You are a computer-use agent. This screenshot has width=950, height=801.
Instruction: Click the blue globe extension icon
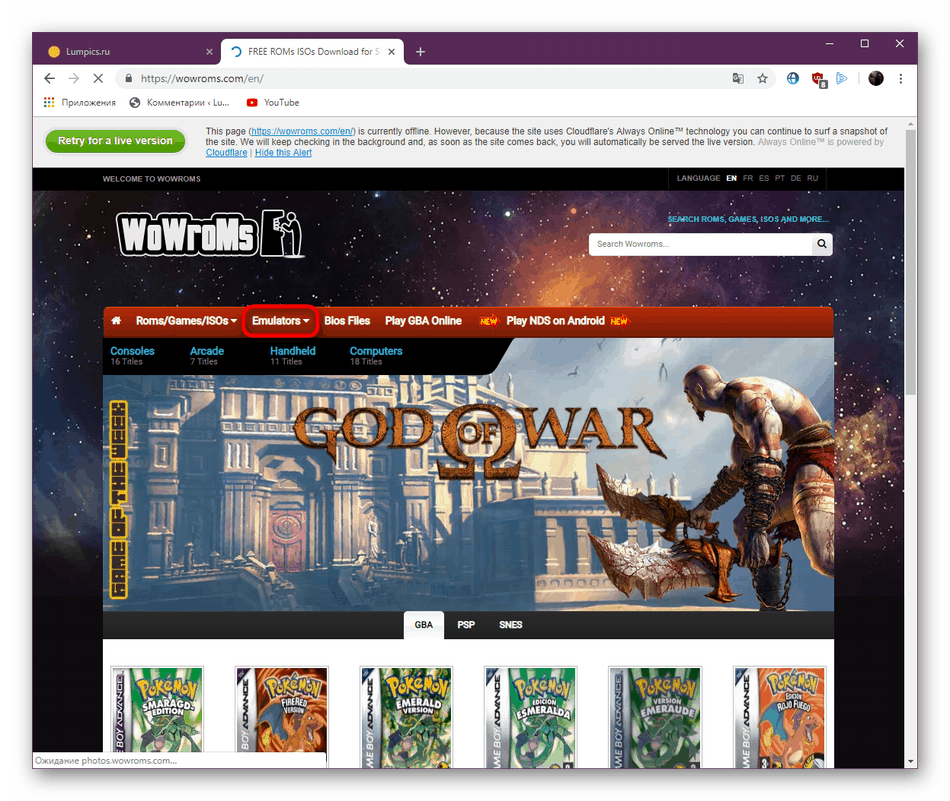792,78
